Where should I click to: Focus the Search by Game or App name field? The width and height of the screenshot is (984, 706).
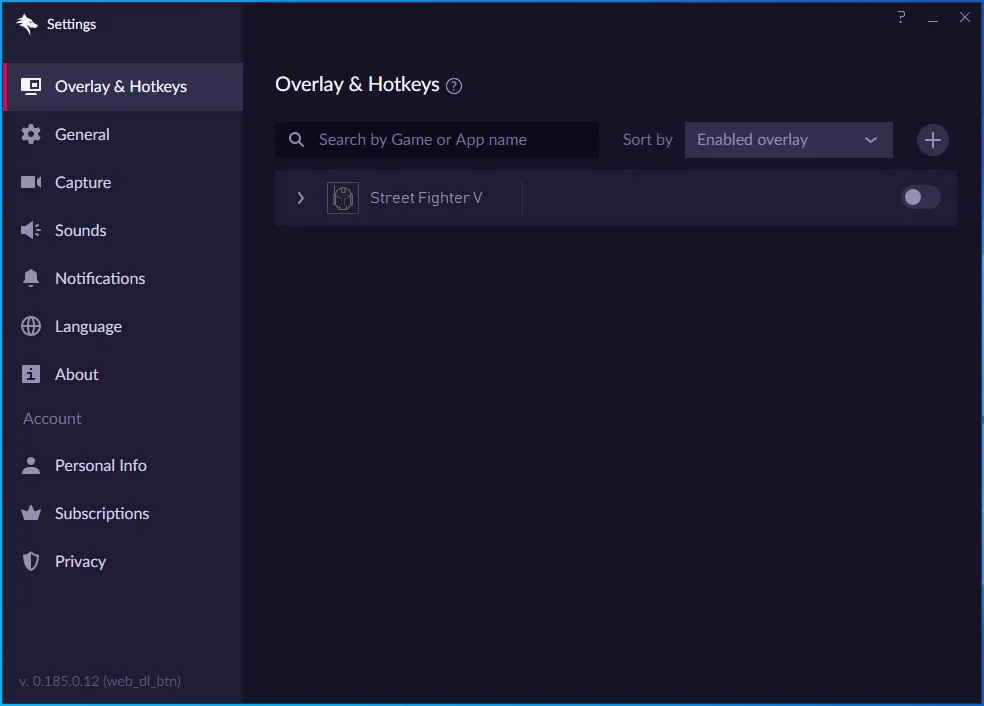point(437,140)
